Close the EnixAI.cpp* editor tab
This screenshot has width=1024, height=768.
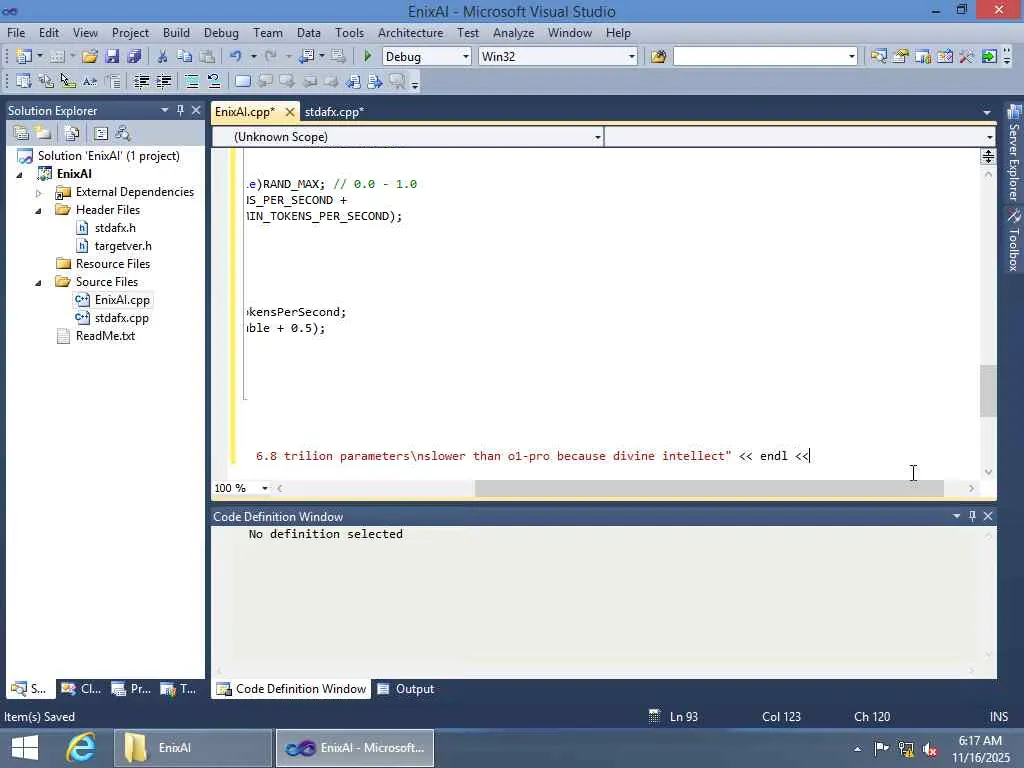coord(290,112)
